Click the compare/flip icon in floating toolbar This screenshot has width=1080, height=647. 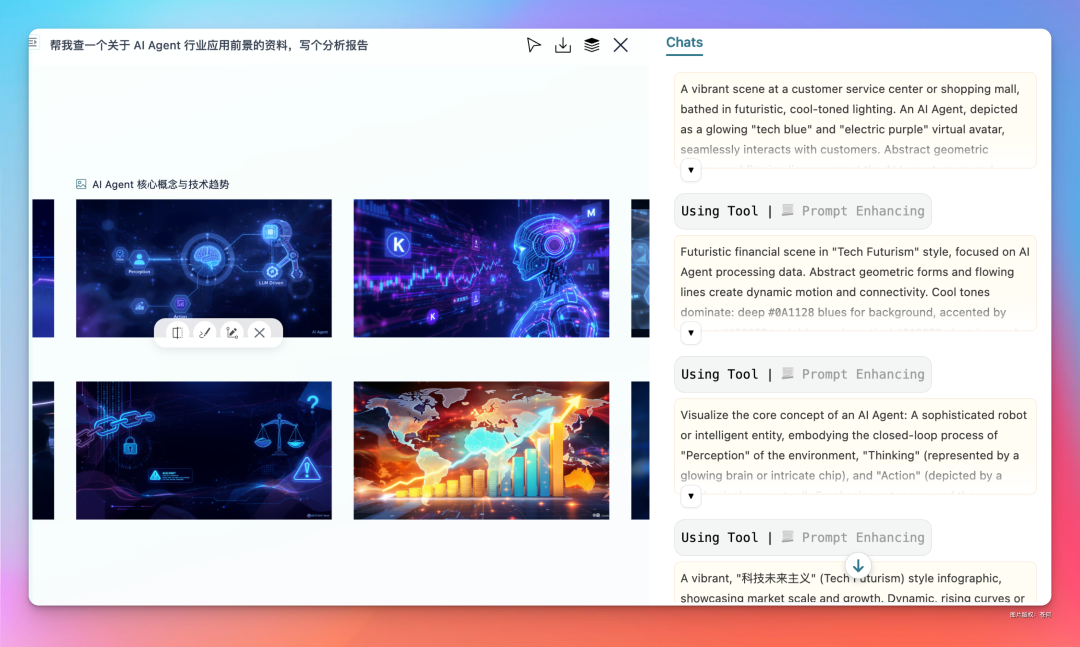(x=177, y=333)
